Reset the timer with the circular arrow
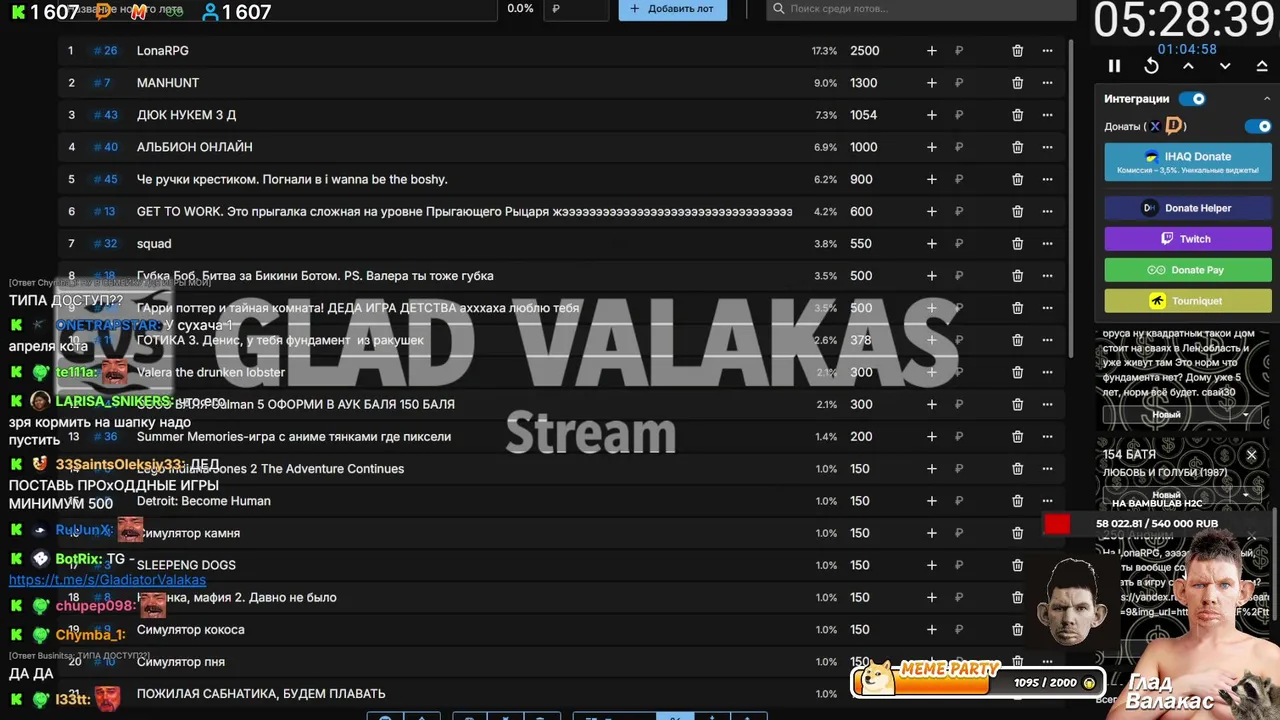The image size is (1280, 720). click(x=1151, y=66)
